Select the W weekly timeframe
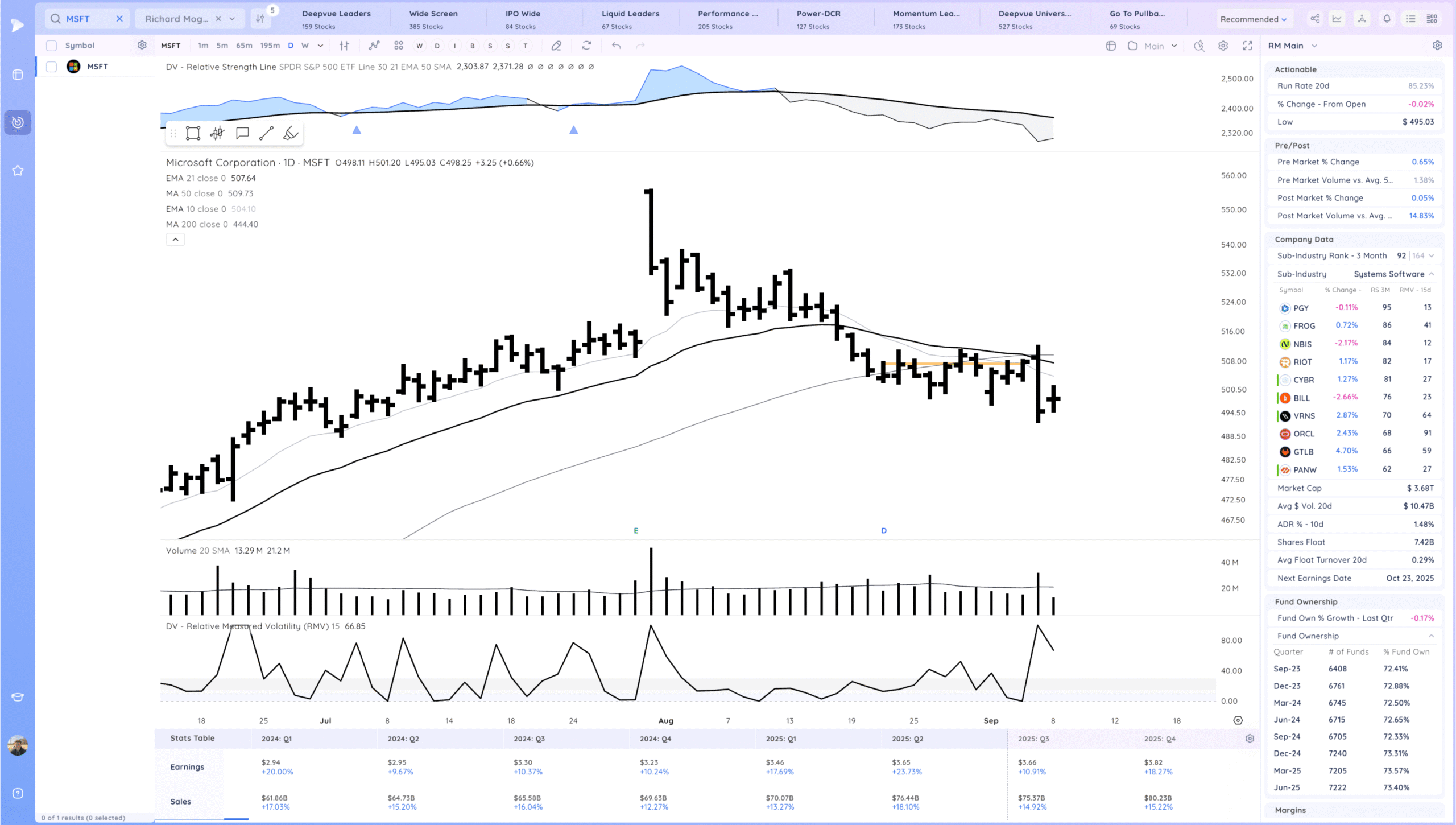 [x=305, y=46]
